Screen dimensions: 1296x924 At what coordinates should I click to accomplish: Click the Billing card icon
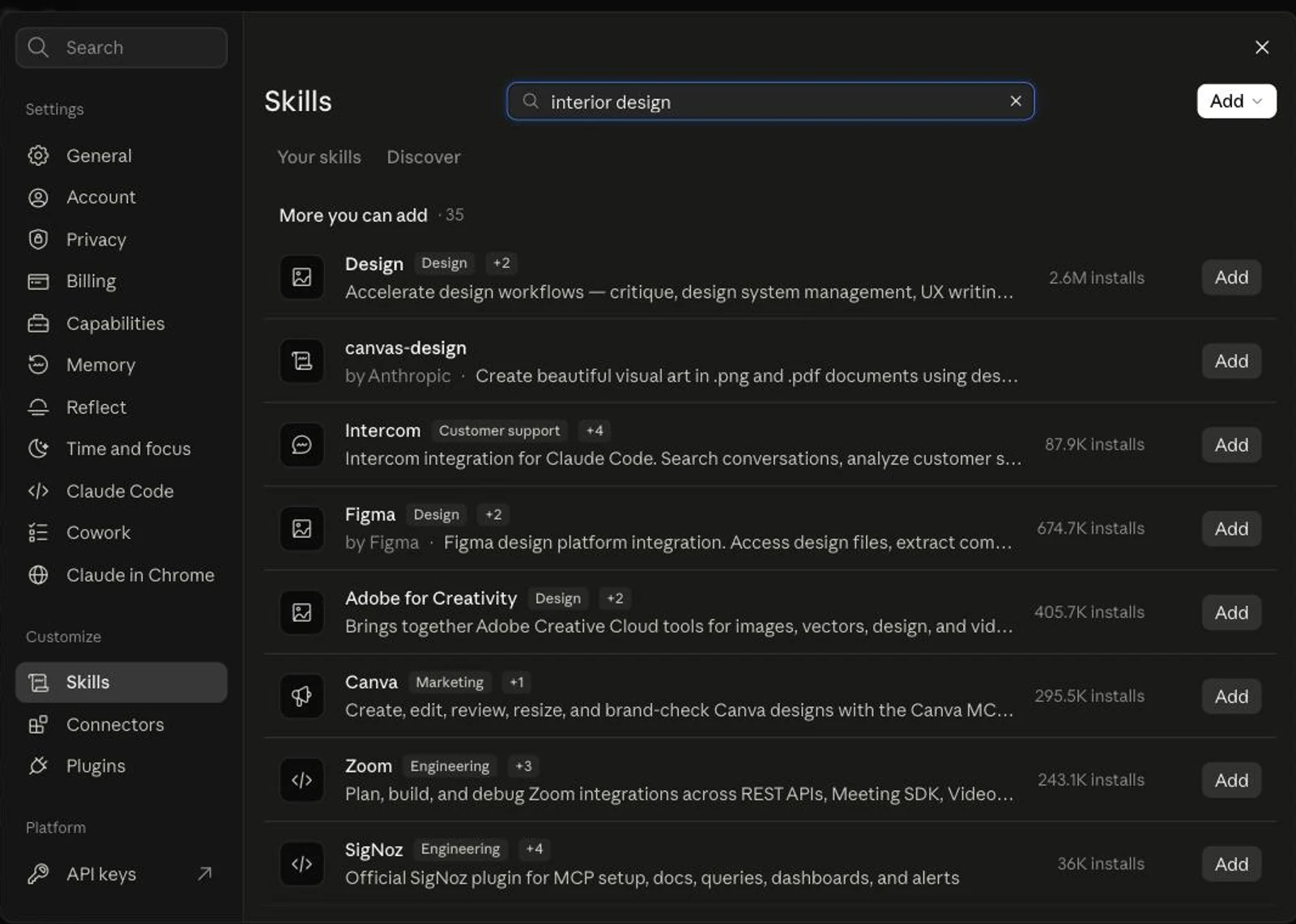pyautogui.click(x=38, y=281)
